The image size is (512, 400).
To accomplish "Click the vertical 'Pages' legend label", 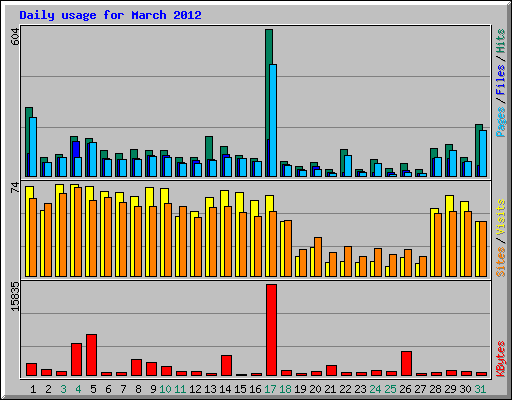I will click(501, 122).
